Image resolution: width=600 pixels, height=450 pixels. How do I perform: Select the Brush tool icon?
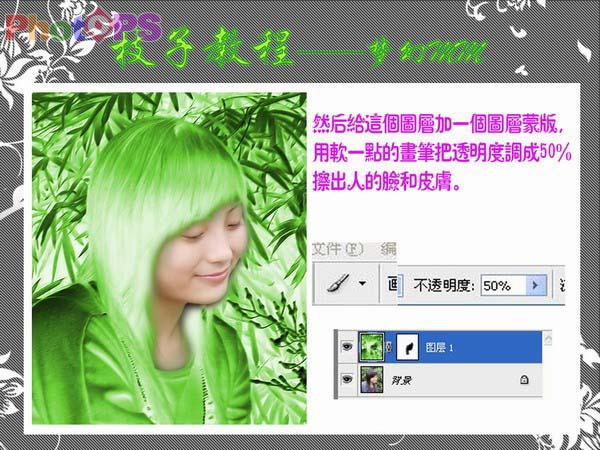click(x=338, y=284)
